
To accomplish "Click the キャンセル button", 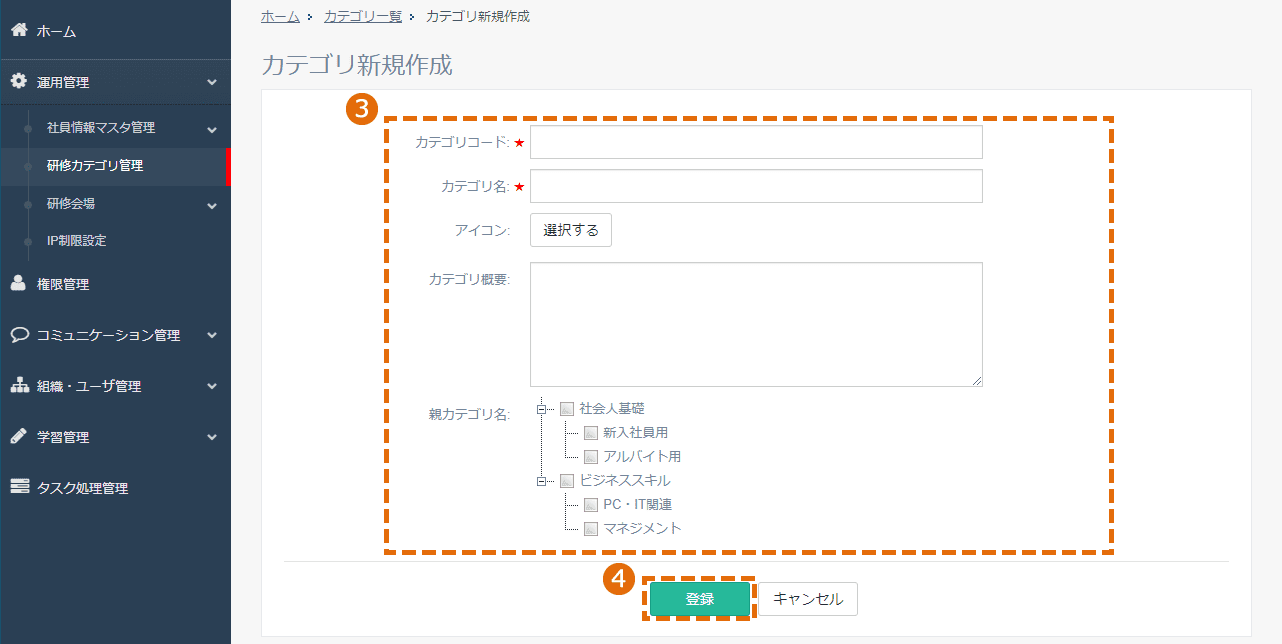I will click(x=808, y=599).
